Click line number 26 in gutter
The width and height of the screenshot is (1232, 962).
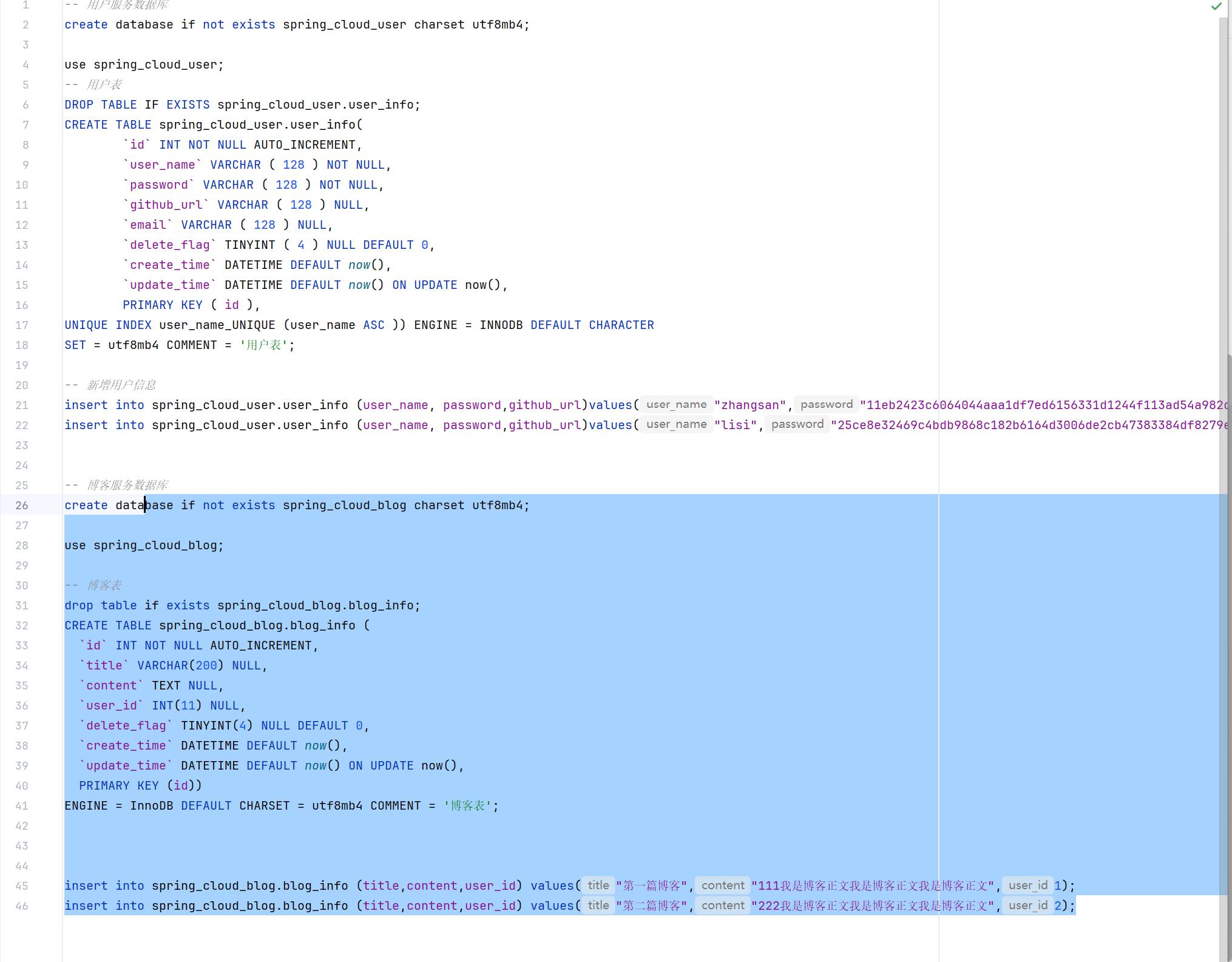point(22,505)
